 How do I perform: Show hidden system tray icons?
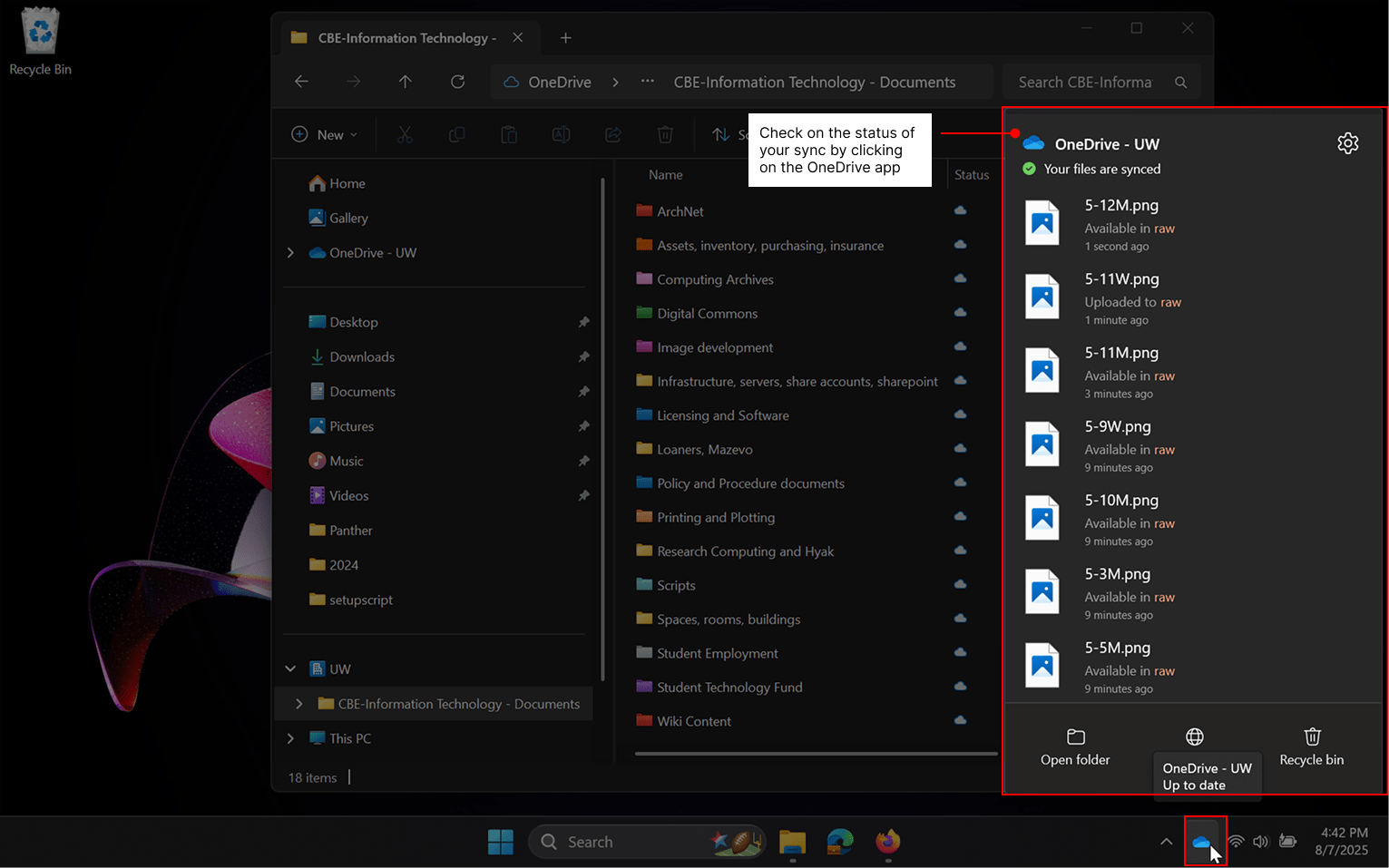pyautogui.click(x=1166, y=842)
